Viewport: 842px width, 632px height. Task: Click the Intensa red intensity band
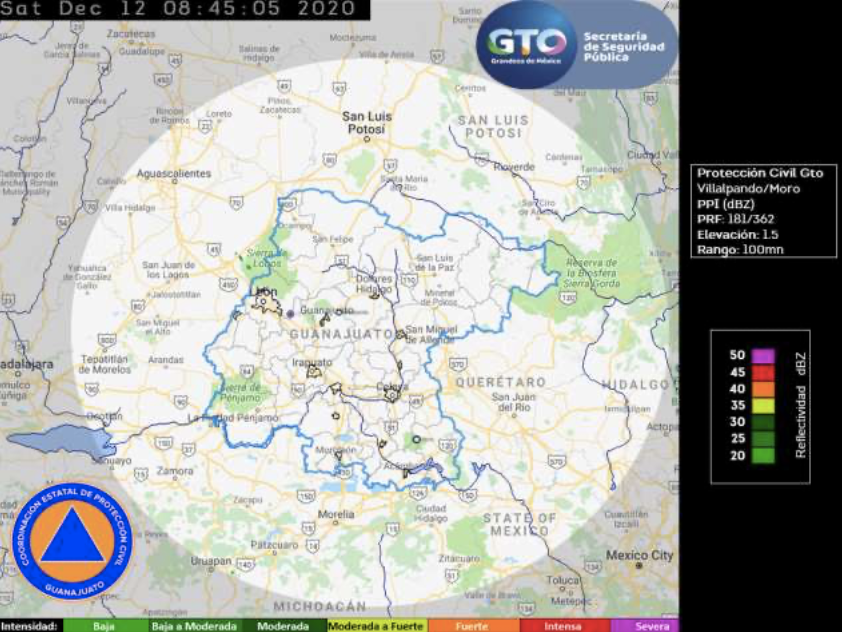(564, 626)
